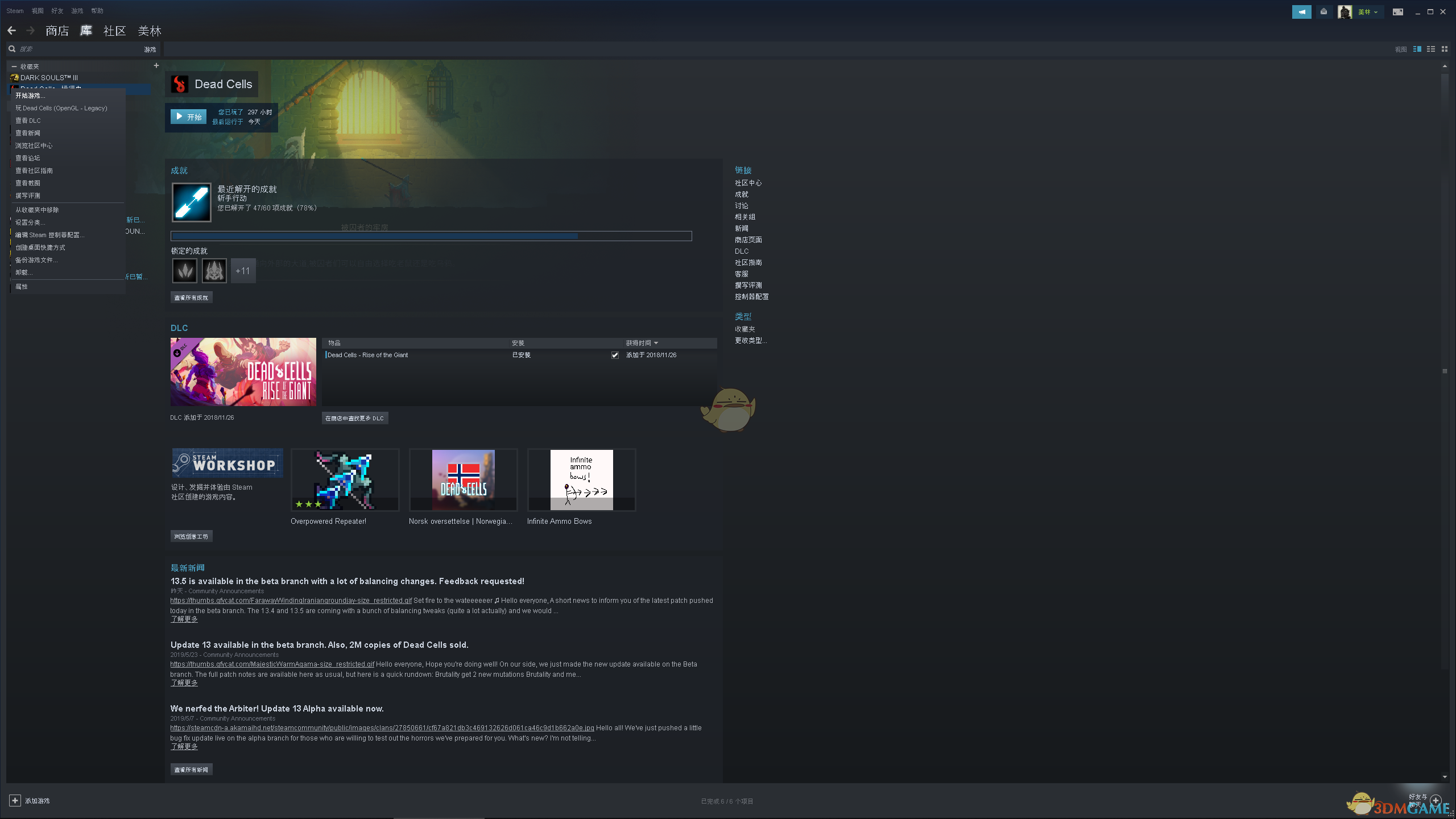Open the Steam Workshop logo
Image resolution: width=1456 pixels, height=819 pixels.
point(227,463)
